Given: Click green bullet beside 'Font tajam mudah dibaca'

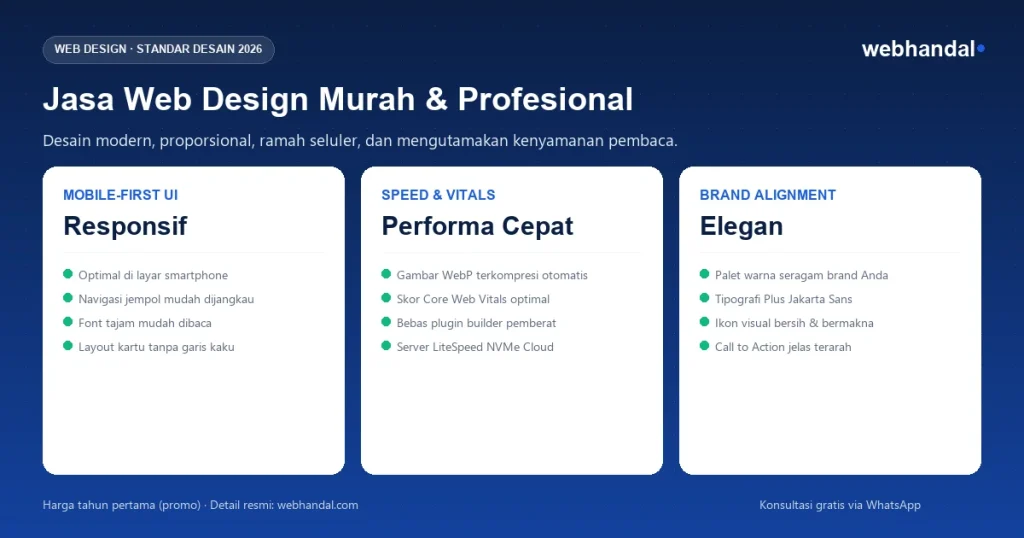Looking at the screenshot, I should 68,322.
